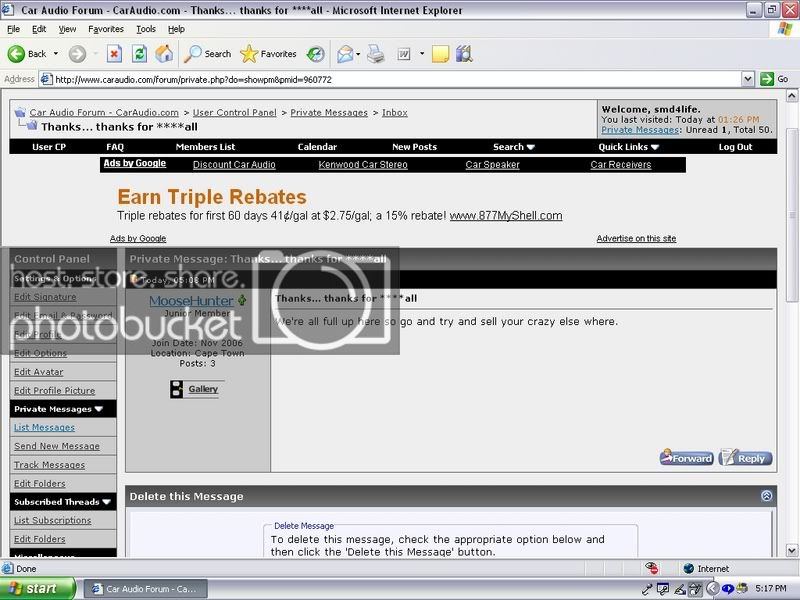The height and width of the screenshot is (600, 800).
Task: Click the Private Messages link in the welcome box
Action: coord(640,130)
